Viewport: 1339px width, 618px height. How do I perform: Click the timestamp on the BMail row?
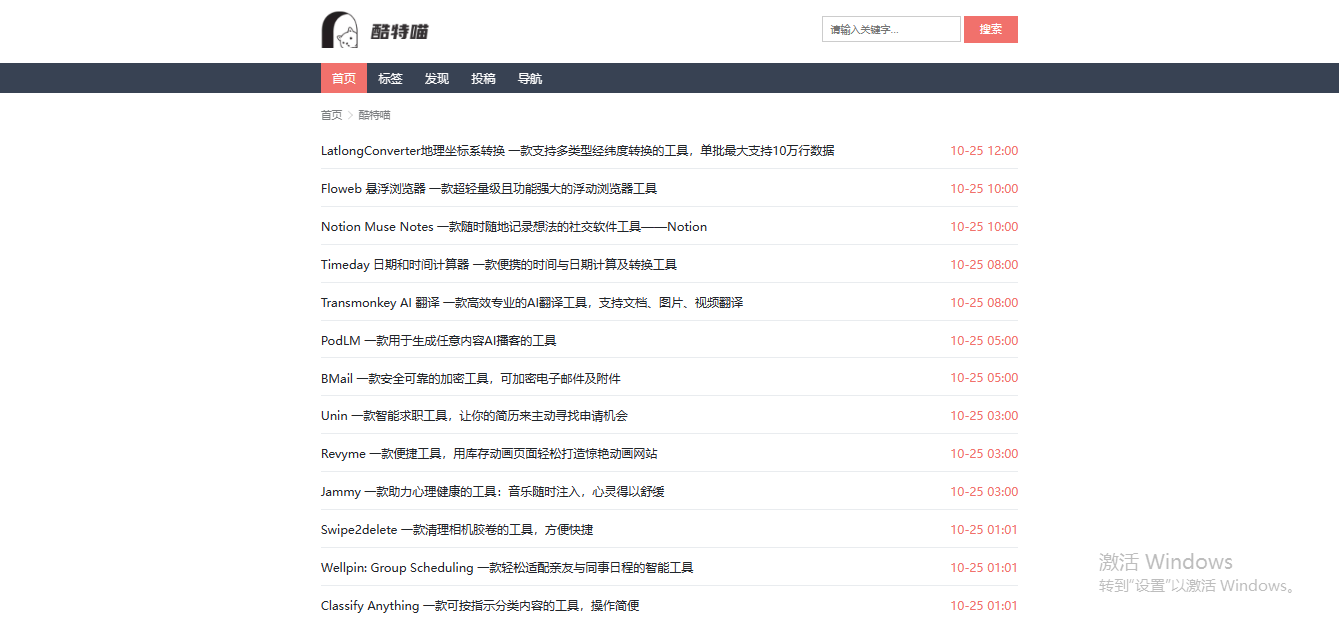pos(984,378)
